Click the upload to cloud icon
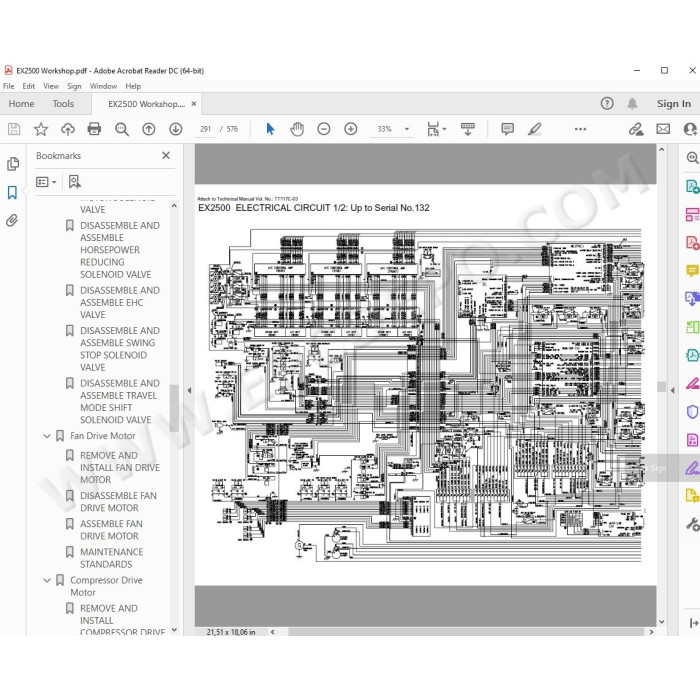700x700 pixels. pos(68,129)
